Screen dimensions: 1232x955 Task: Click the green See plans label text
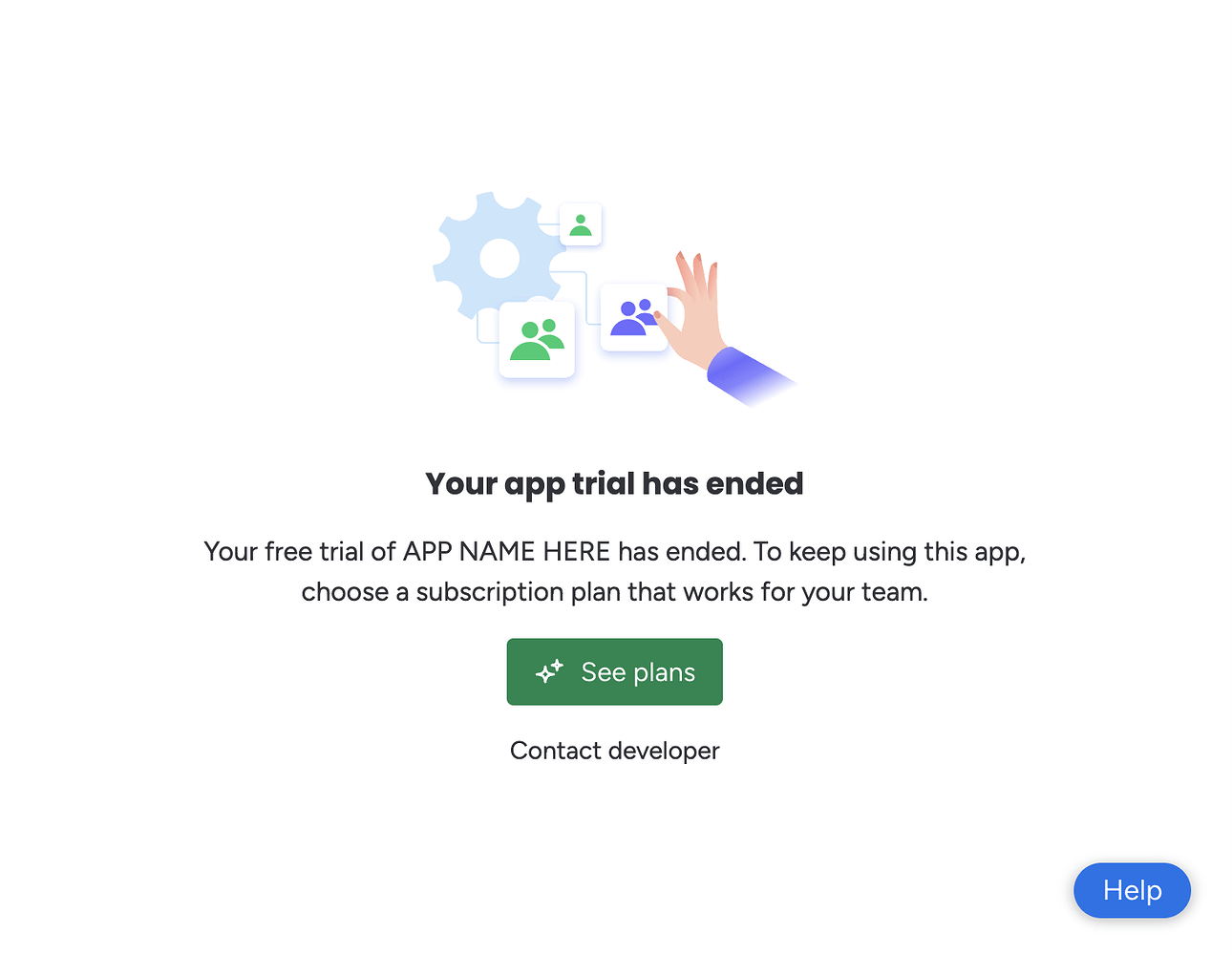click(x=637, y=671)
